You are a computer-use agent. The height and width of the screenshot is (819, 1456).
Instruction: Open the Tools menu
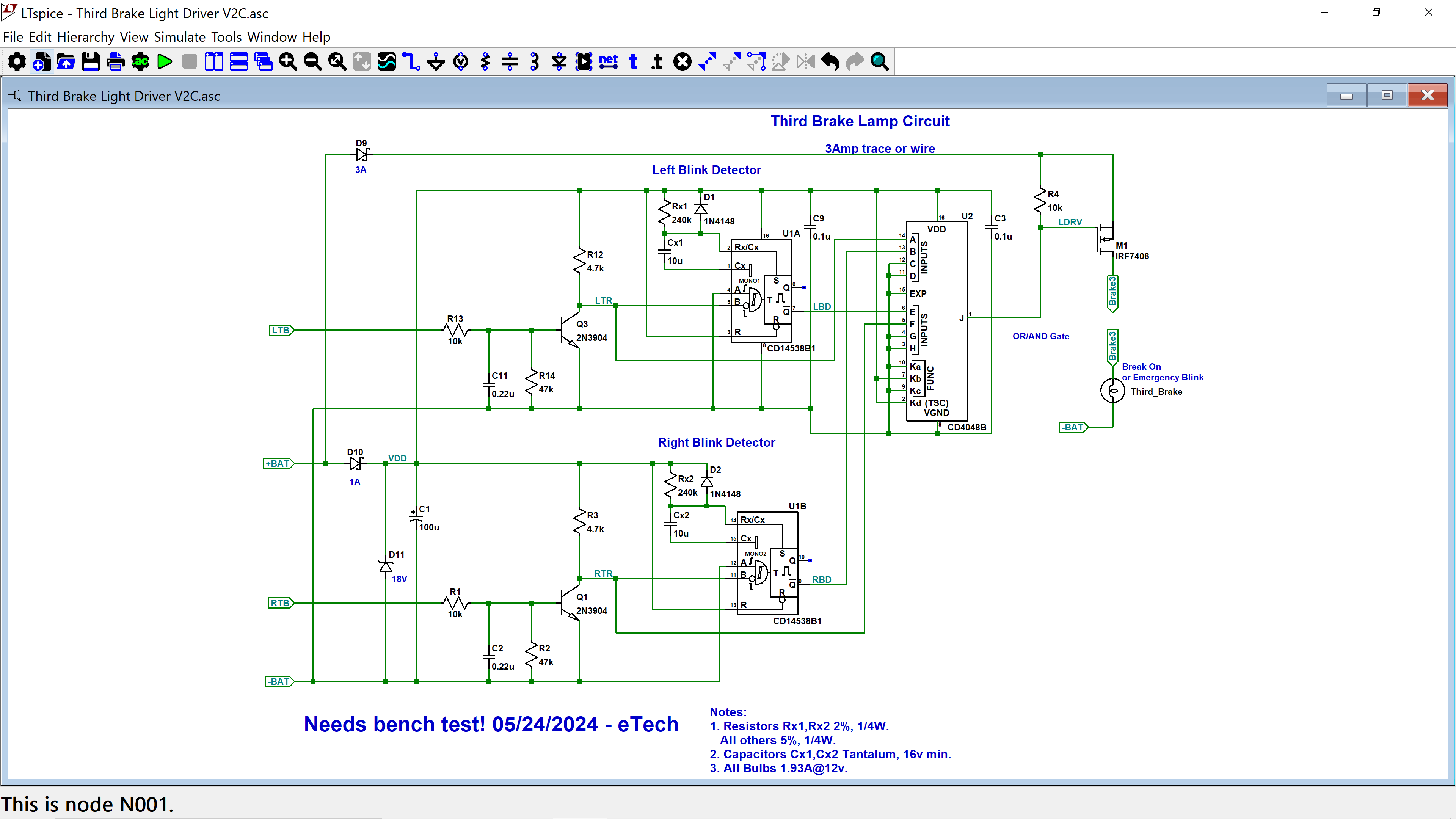(x=227, y=37)
